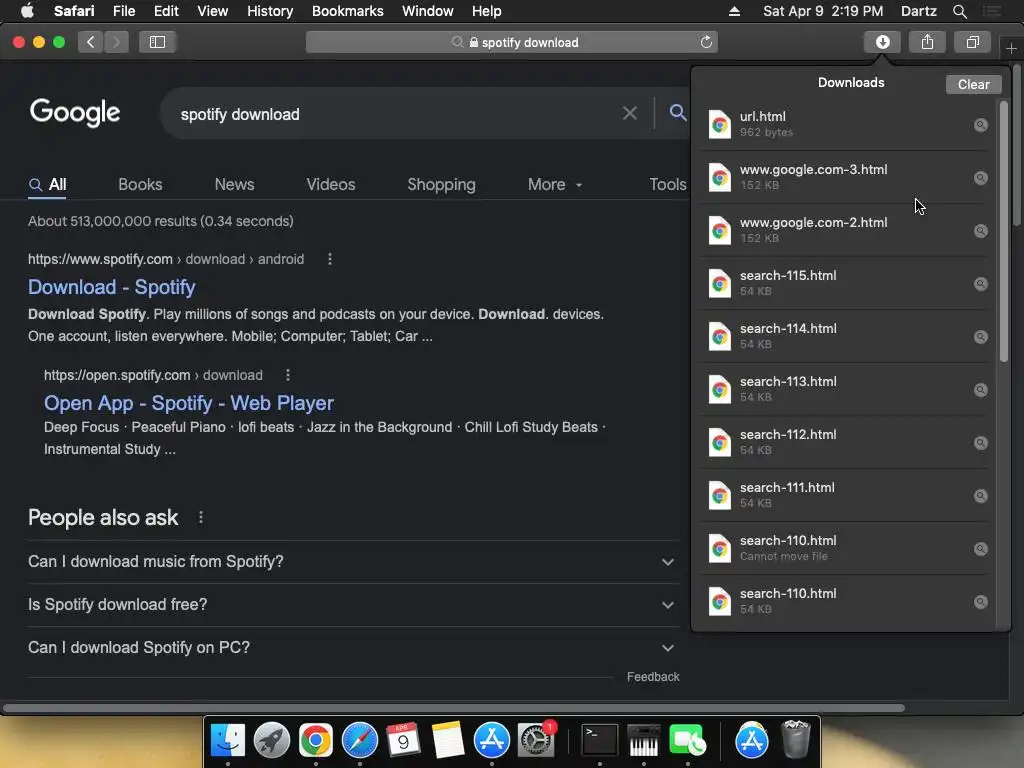Click the eject icon in menu bar
Image resolution: width=1024 pixels, height=768 pixels.
(734, 11)
